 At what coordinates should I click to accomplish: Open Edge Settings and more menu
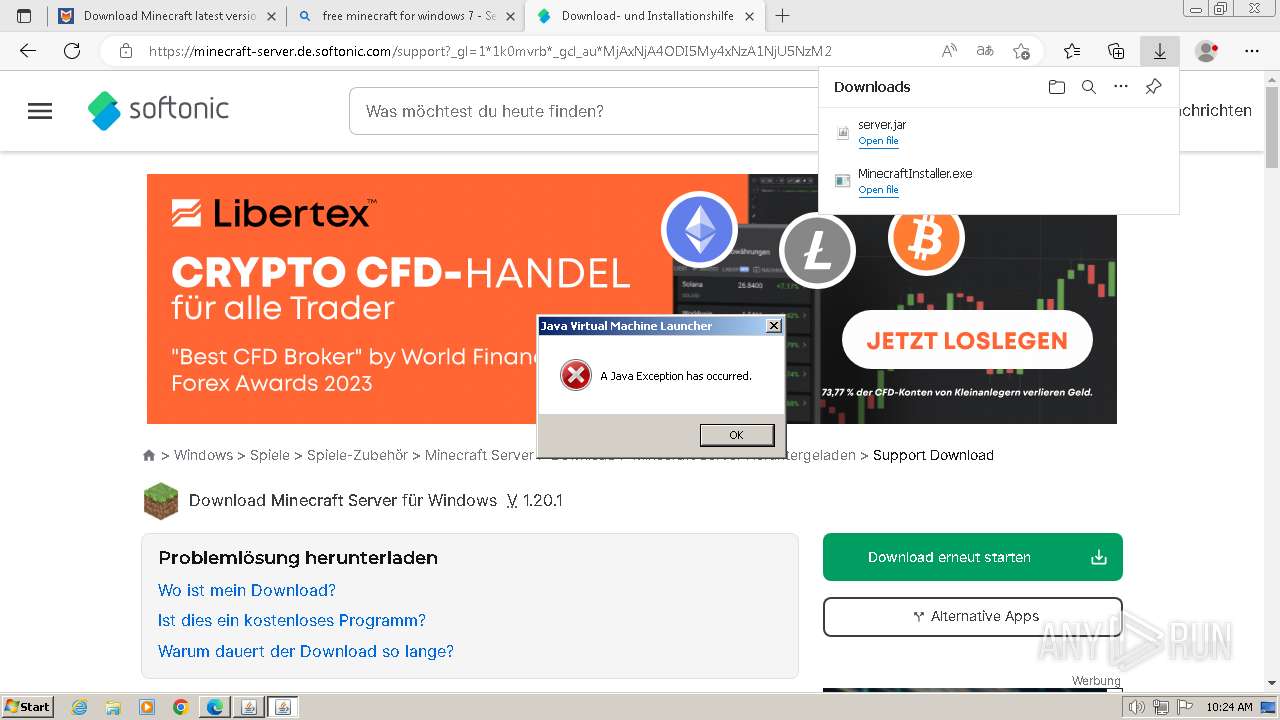(x=1252, y=51)
